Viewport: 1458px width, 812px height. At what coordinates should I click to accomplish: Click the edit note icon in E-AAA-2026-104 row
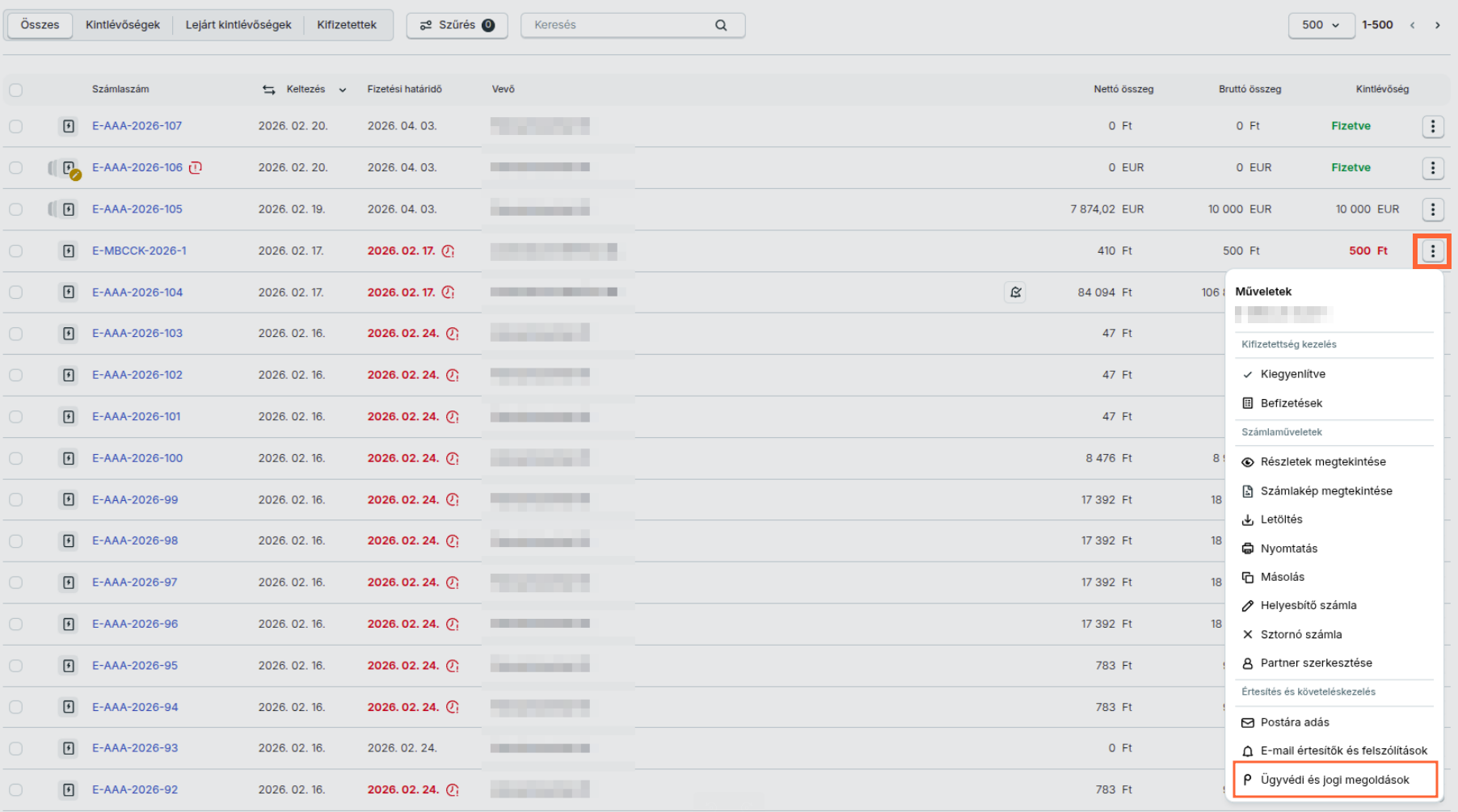(x=1015, y=292)
